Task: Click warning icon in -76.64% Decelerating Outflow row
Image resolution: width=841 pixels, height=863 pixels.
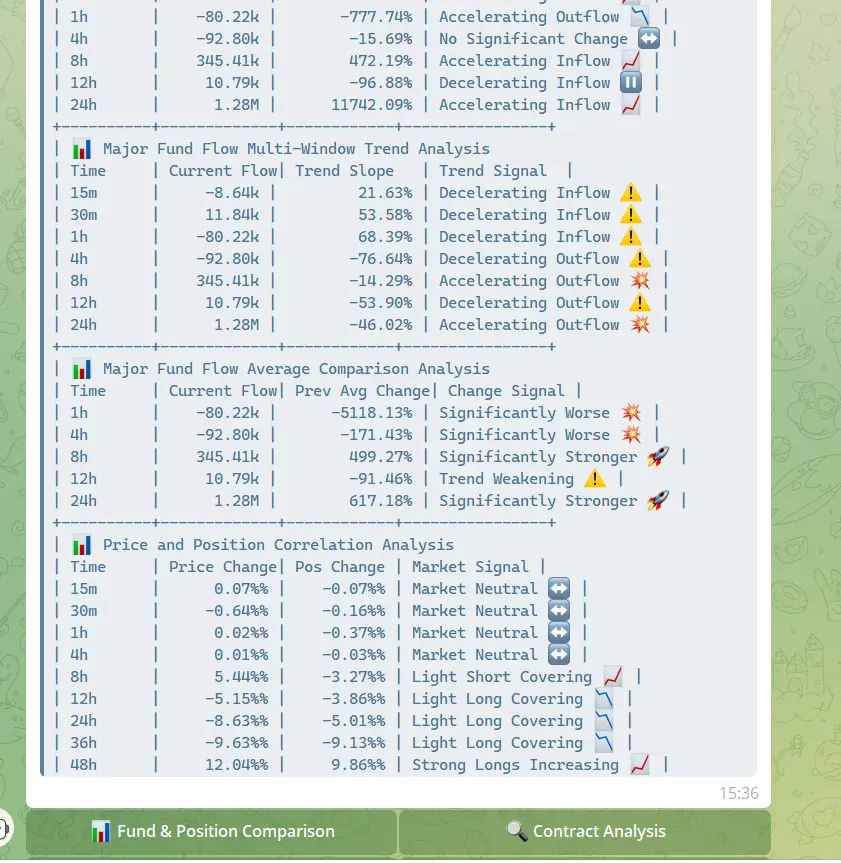Action: point(640,259)
